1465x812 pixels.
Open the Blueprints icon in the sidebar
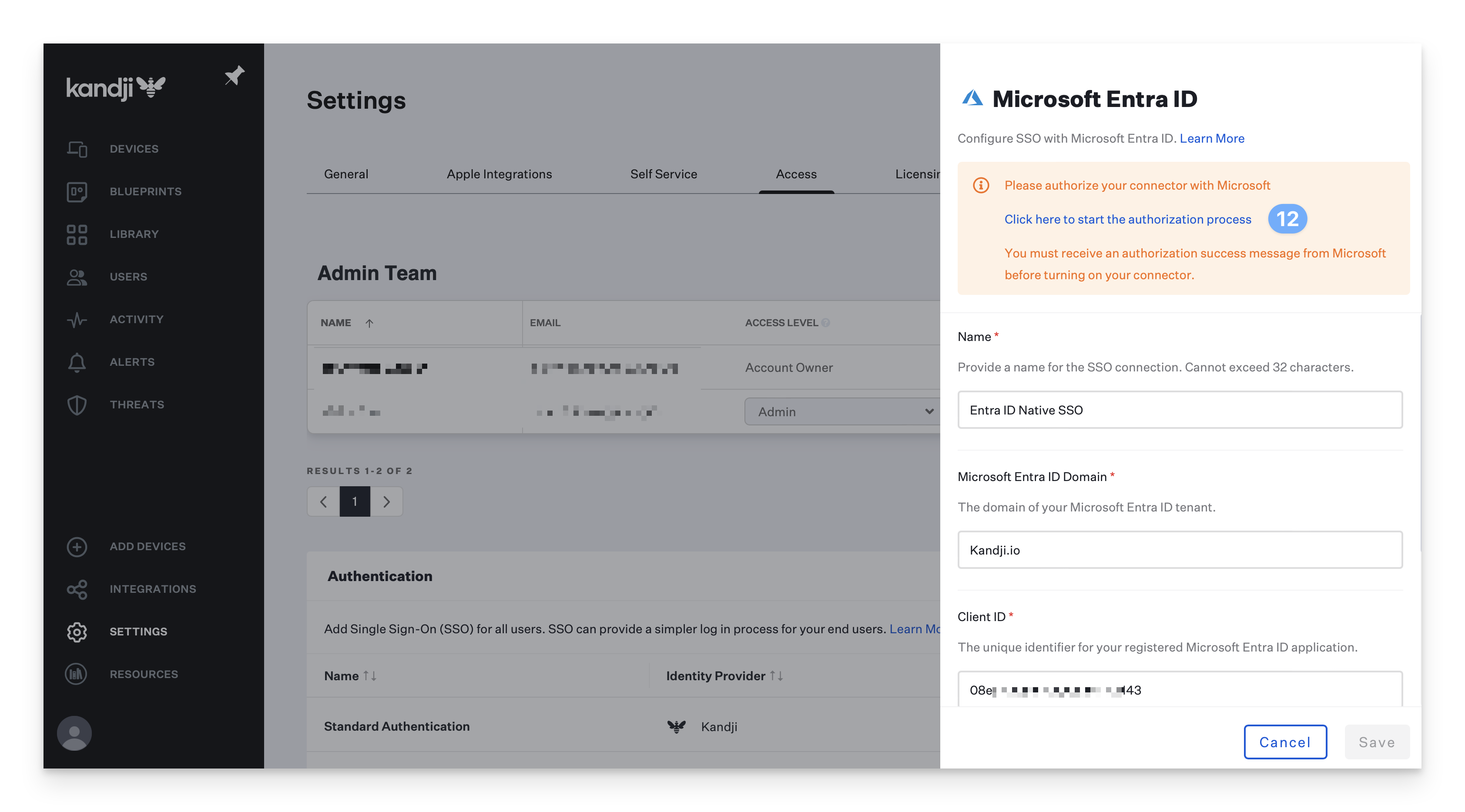(77, 192)
